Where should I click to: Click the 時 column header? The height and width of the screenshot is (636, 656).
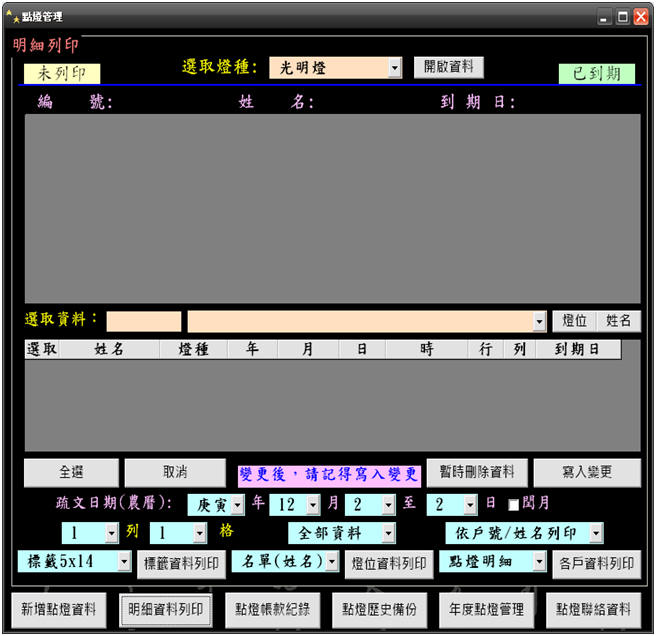coord(426,349)
